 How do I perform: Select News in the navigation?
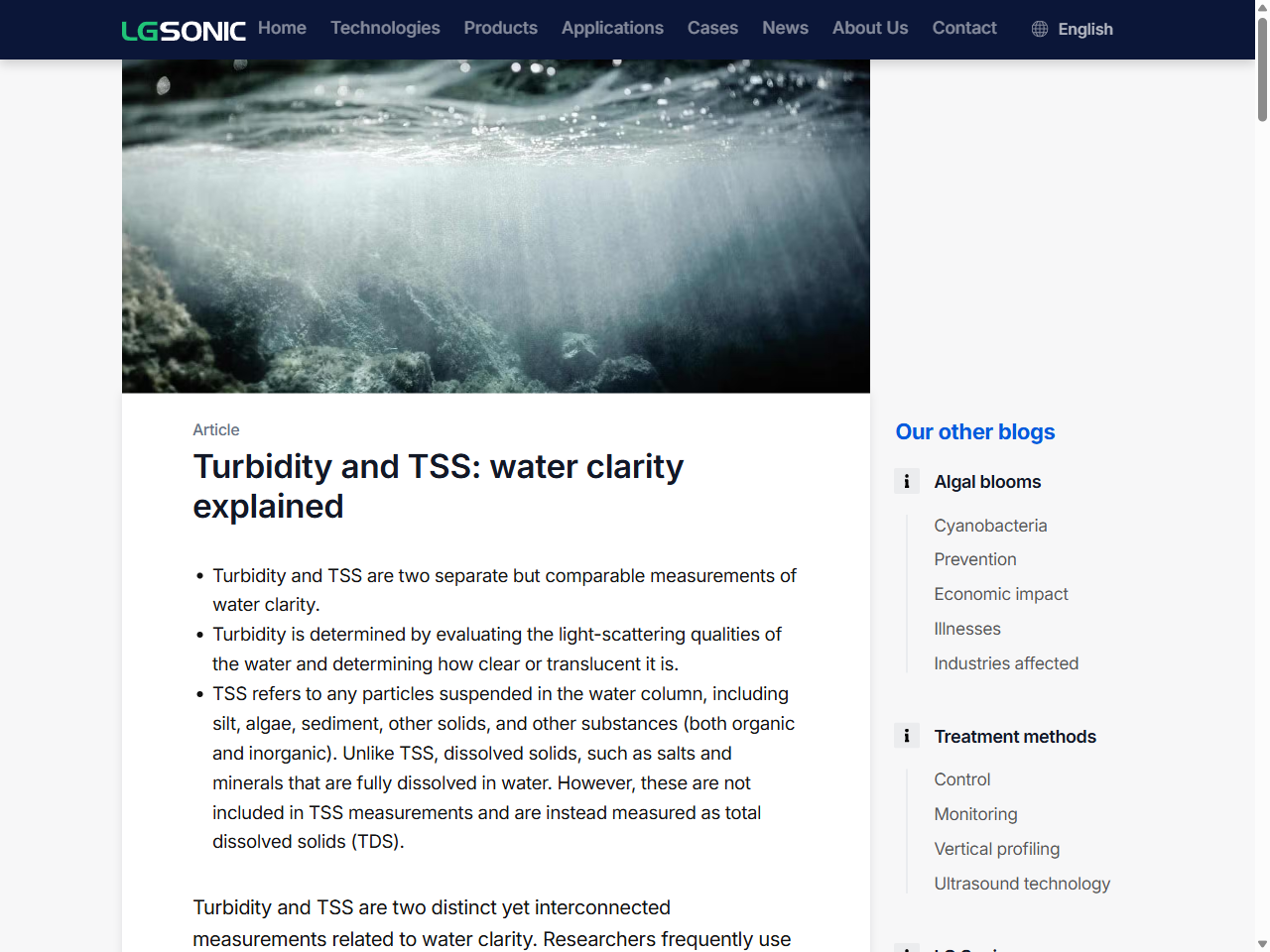coord(785,28)
